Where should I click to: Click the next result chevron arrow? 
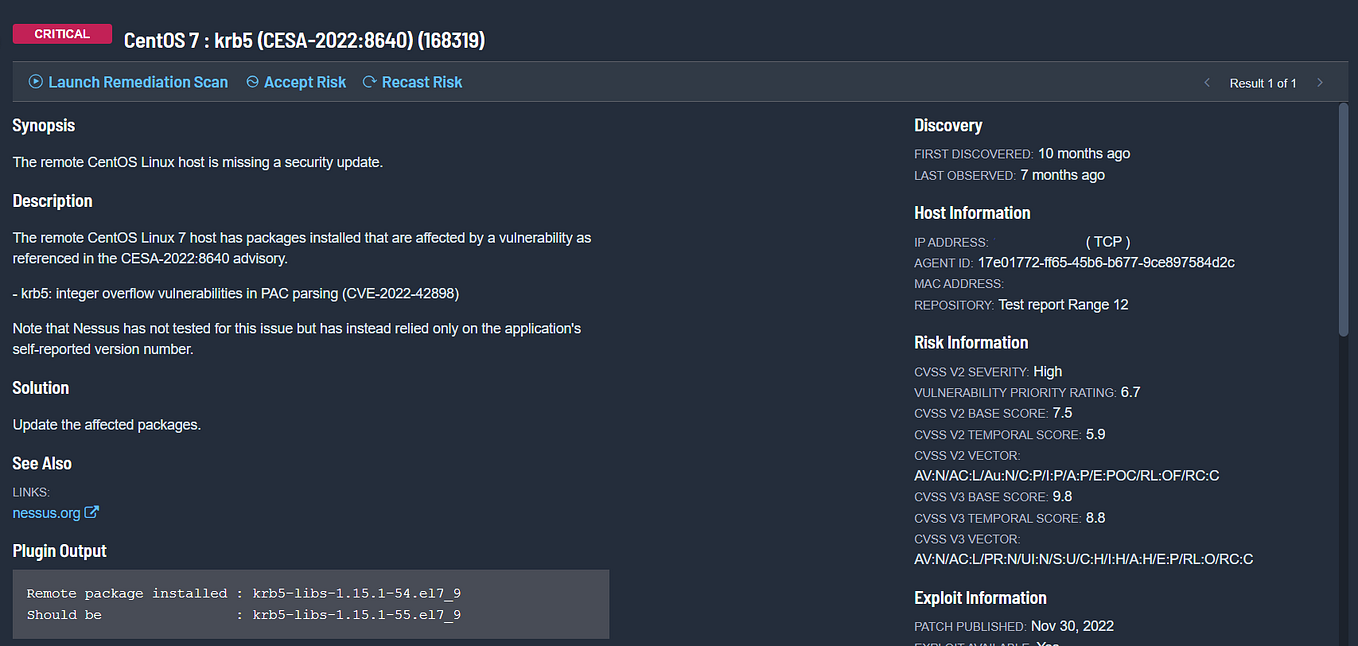(1319, 83)
